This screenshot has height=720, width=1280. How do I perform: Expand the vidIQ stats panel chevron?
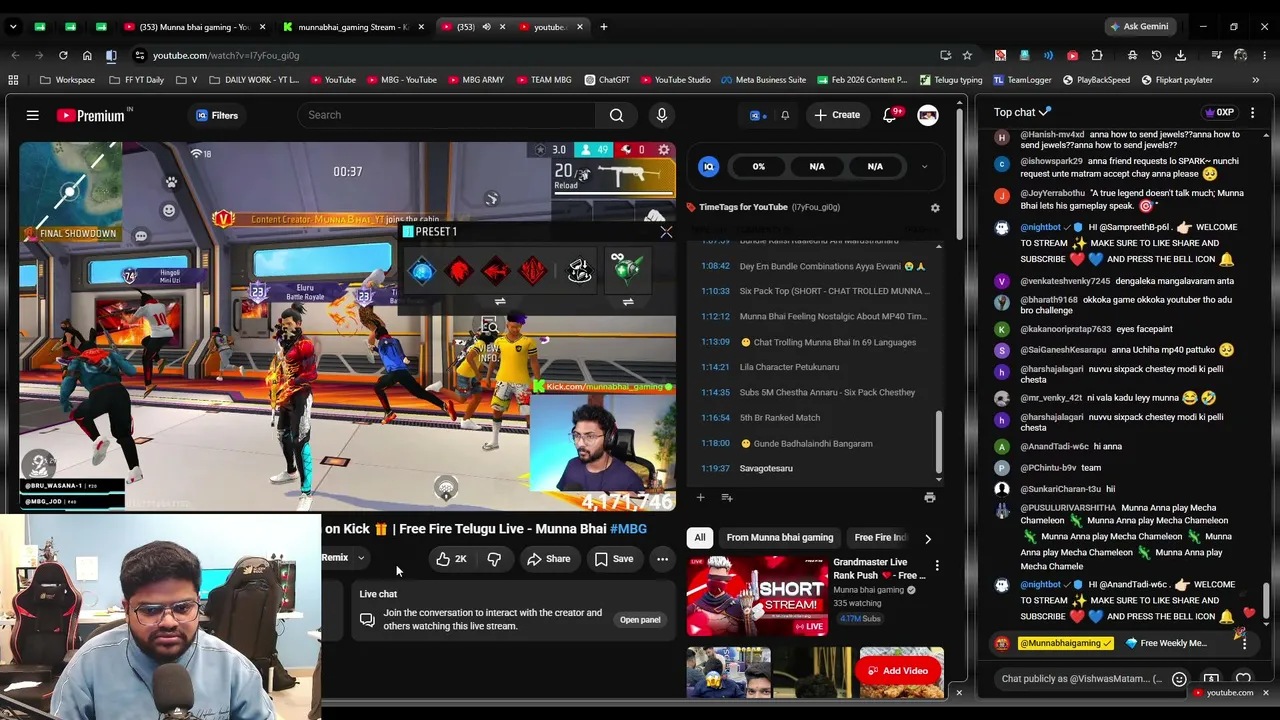click(924, 166)
